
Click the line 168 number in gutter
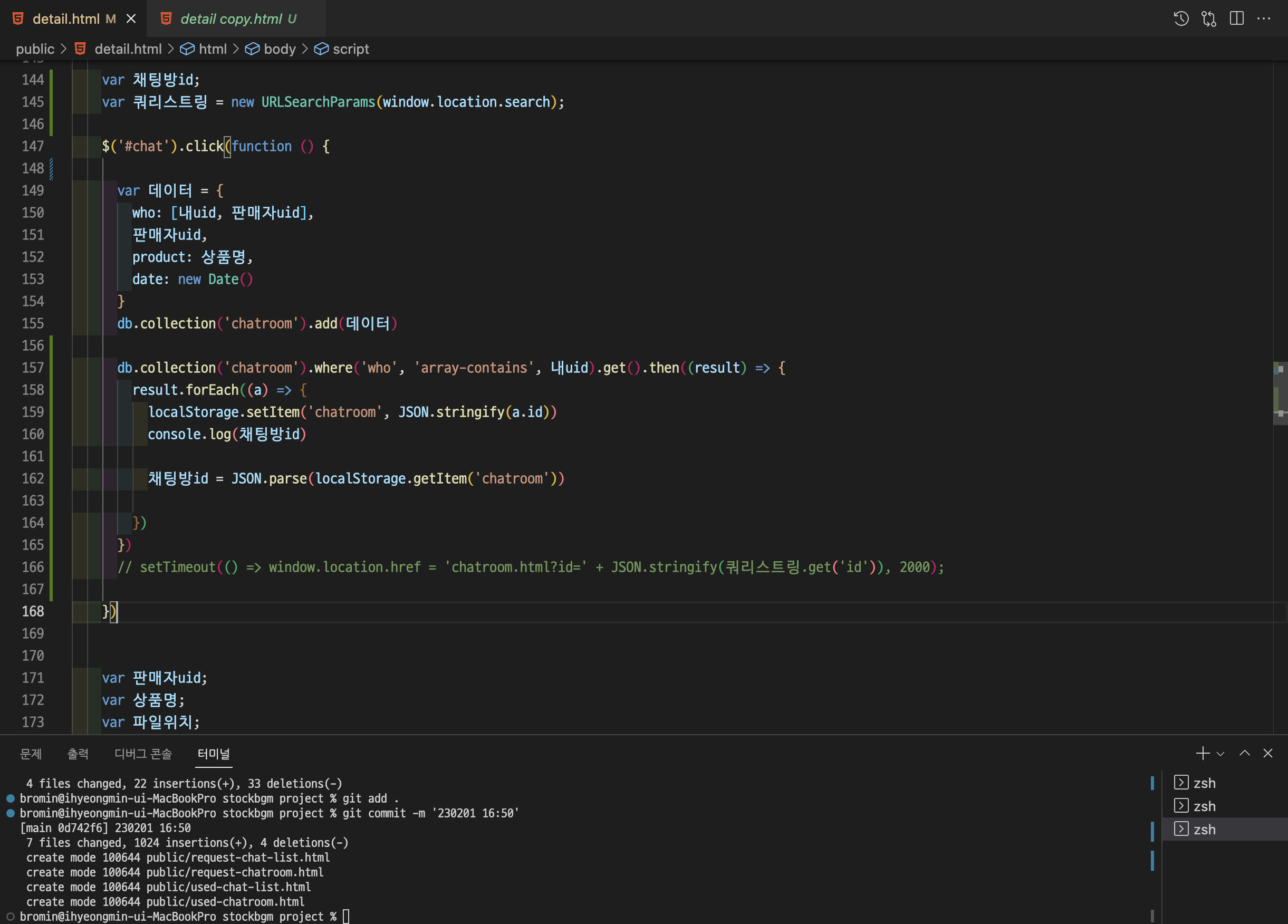click(x=32, y=611)
